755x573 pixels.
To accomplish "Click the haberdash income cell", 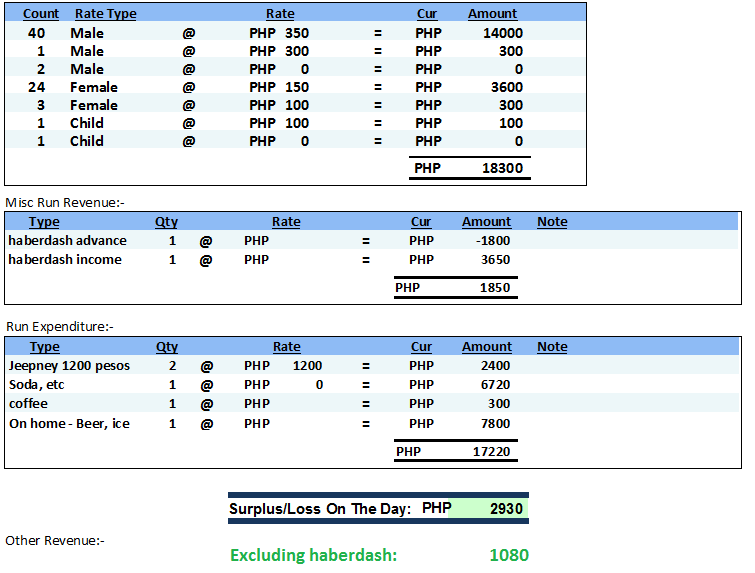I will point(65,260).
